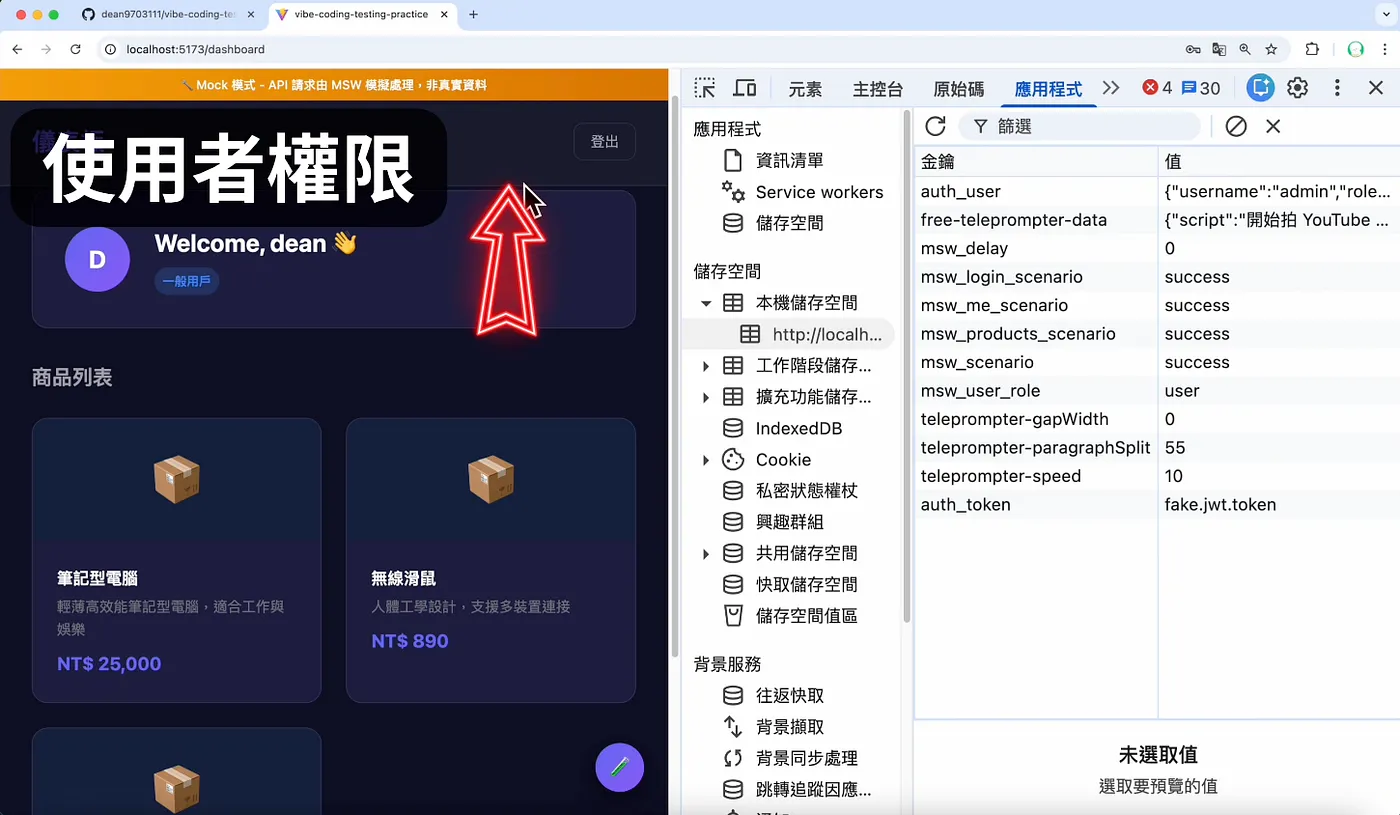1400x815 pixels.
Task: Open DevTools three-dot customize menu
Action: [1337, 88]
